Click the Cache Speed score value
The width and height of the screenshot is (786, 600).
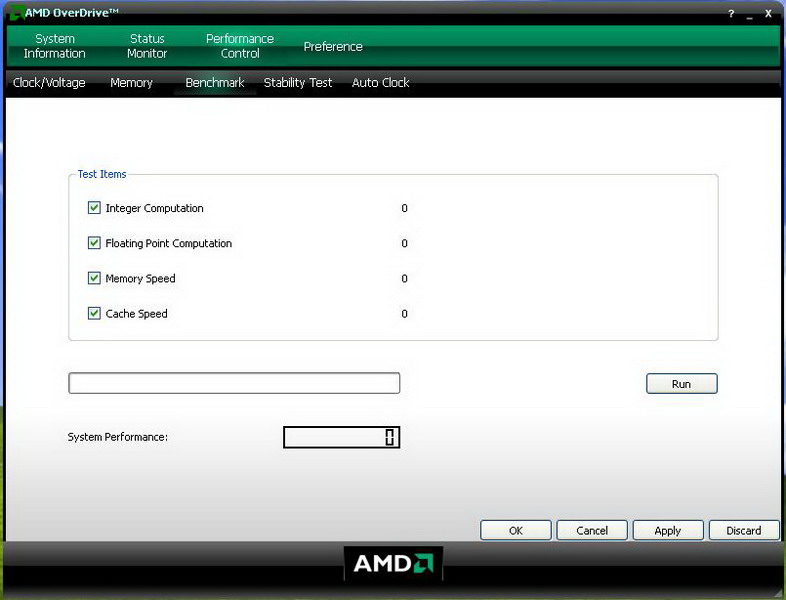pyautogui.click(x=405, y=314)
